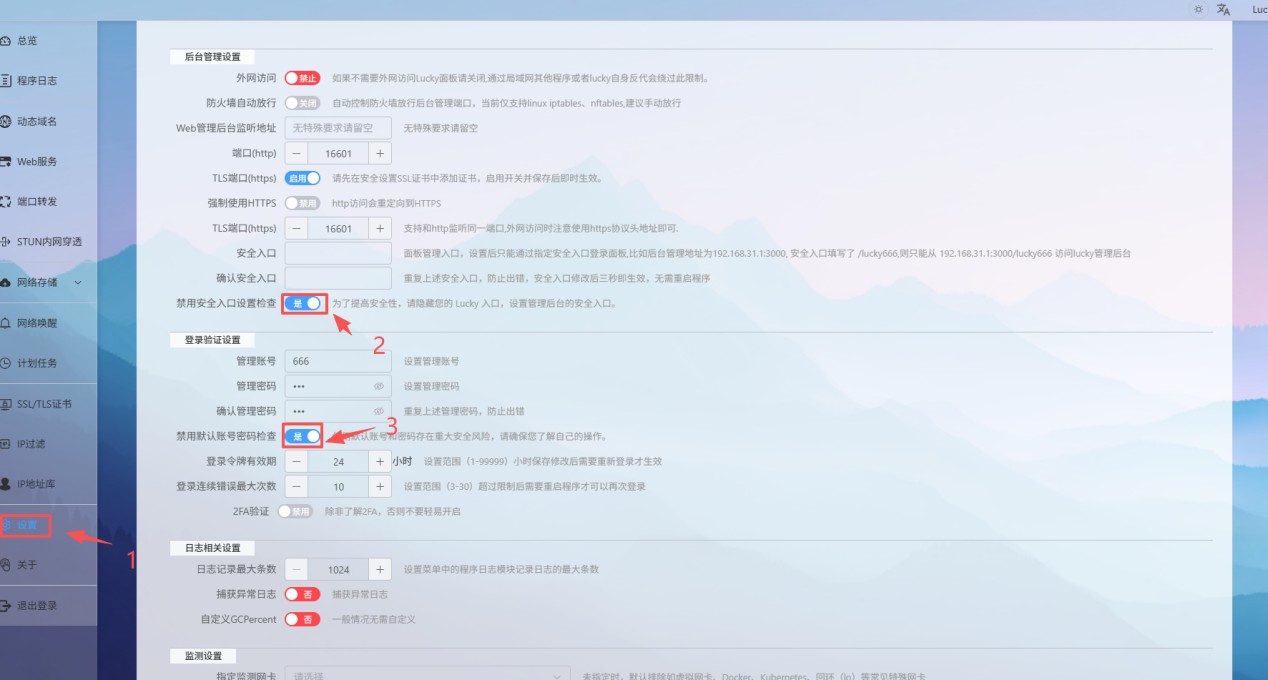This screenshot has width=1268, height=680.
Task: Click the 网络唤醒 bell icon
Action: click(x=6, y=323)
